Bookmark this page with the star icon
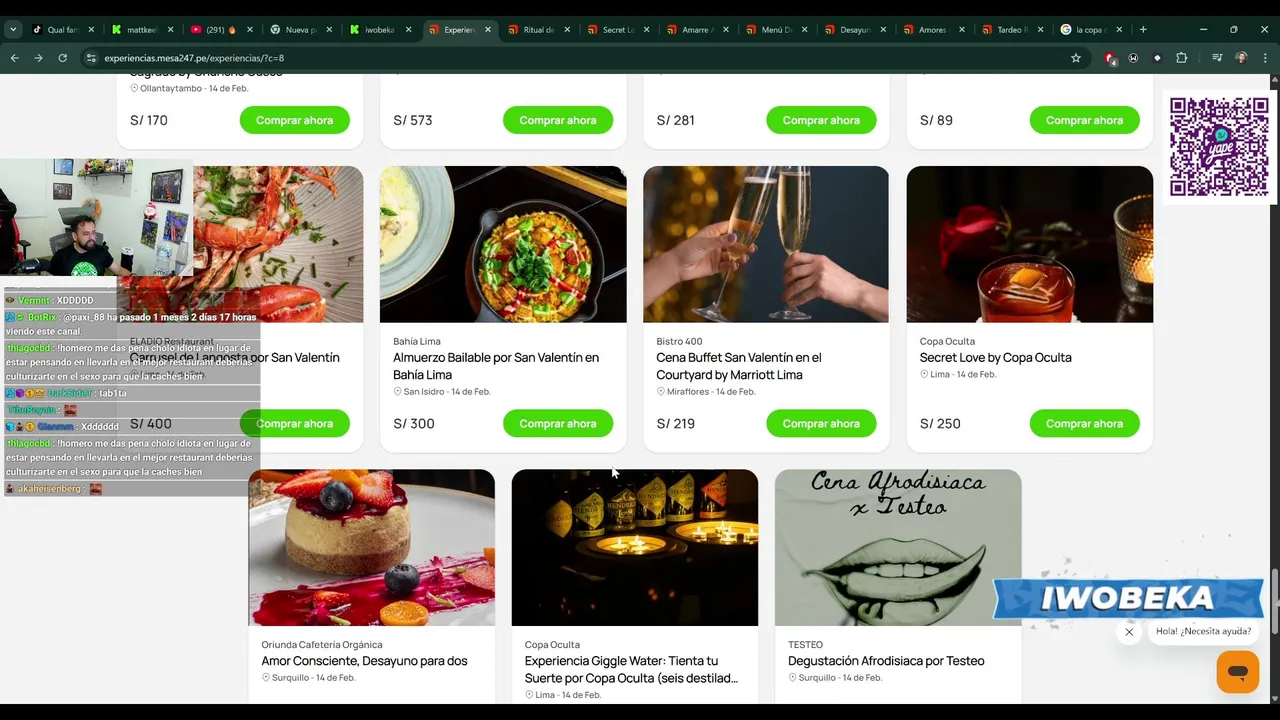This screenshot has height=720, width=1280. pos(1076,58)
